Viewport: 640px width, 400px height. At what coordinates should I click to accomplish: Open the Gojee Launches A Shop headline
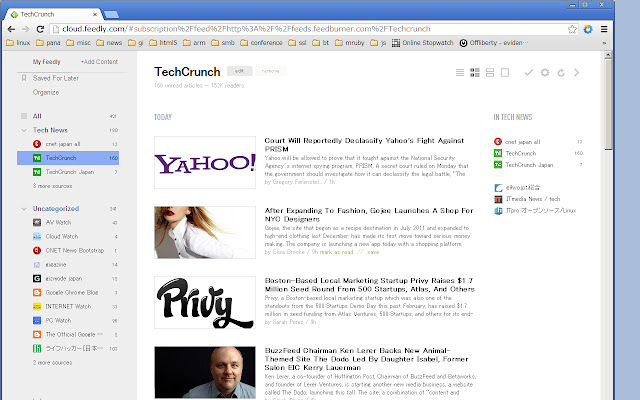click(369, 215)
